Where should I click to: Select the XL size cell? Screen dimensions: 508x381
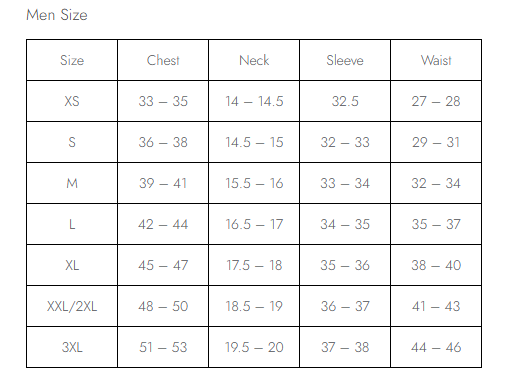coord(72,265)
